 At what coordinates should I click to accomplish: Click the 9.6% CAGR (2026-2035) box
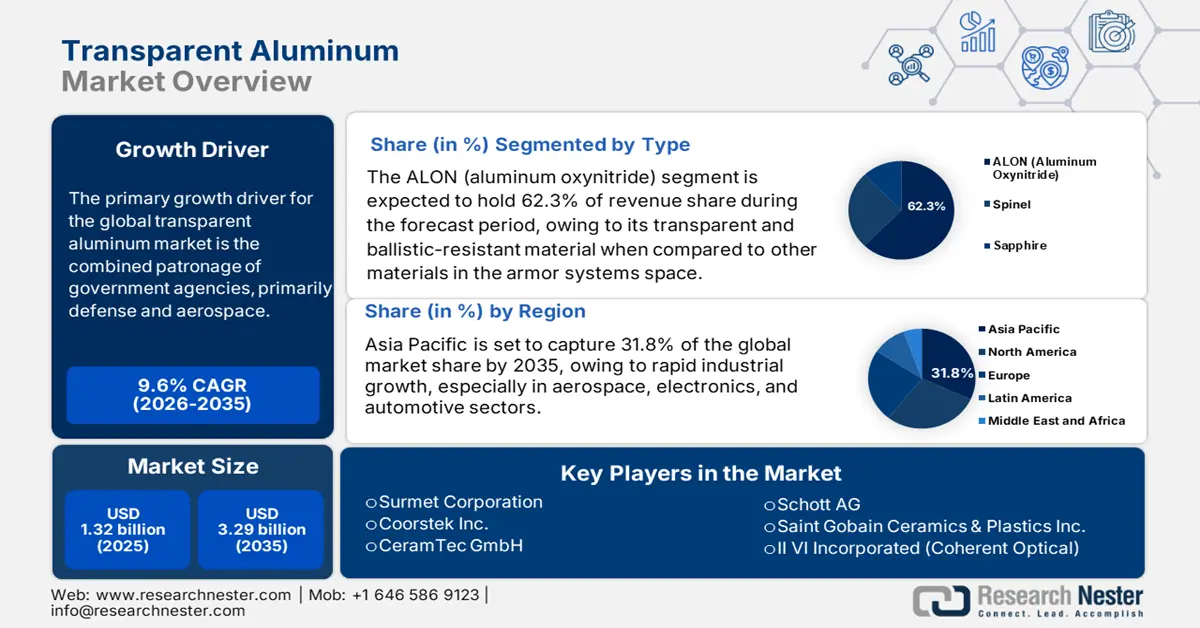[x=193, y=395]
